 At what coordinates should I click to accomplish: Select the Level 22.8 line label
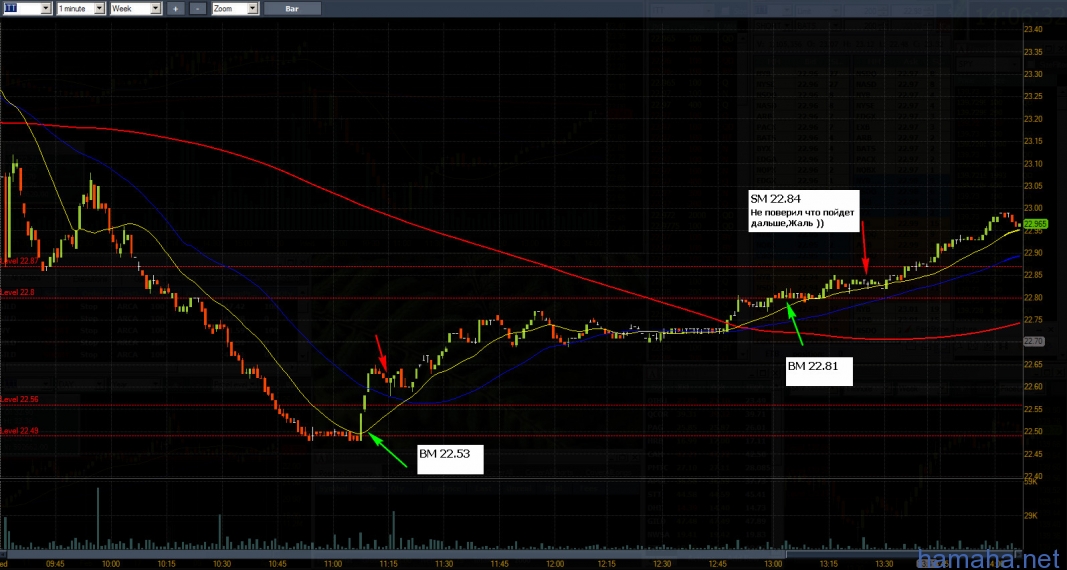click(17, 292)
